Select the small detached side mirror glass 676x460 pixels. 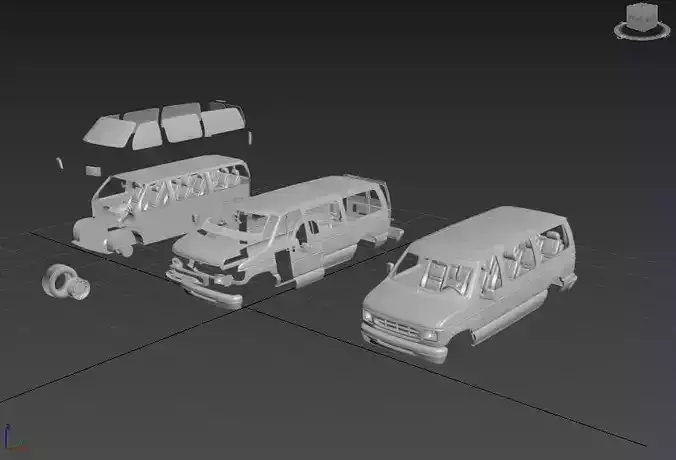(x=93, y=171)
